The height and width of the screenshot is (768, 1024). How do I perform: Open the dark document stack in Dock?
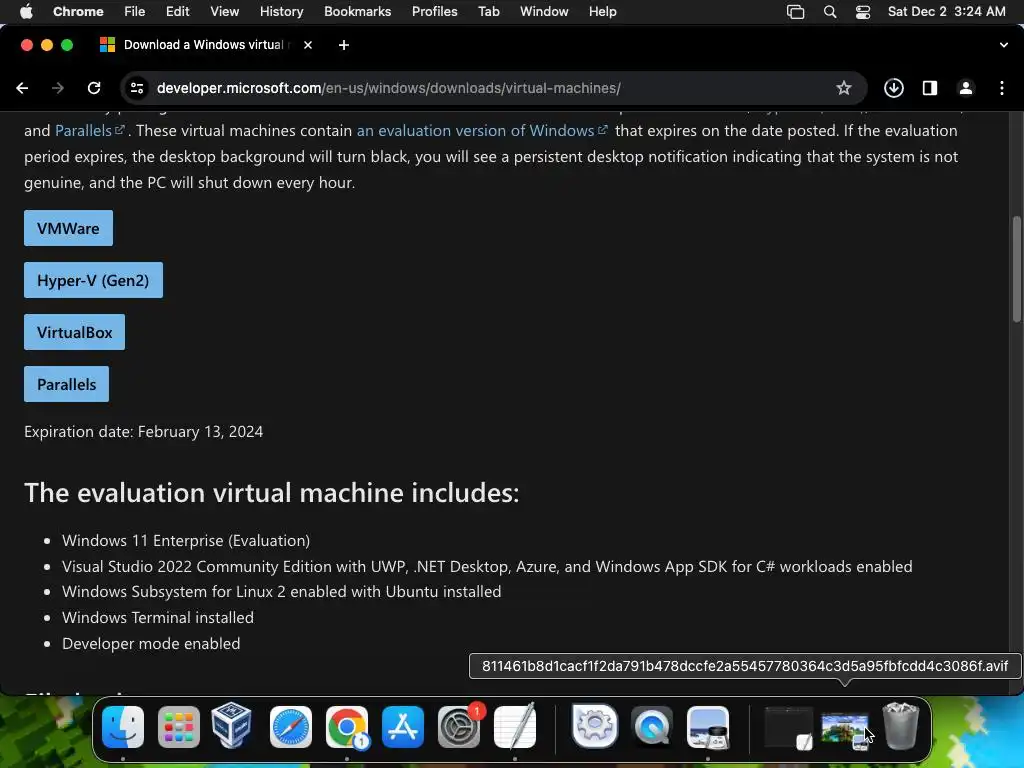coord(789,728)
